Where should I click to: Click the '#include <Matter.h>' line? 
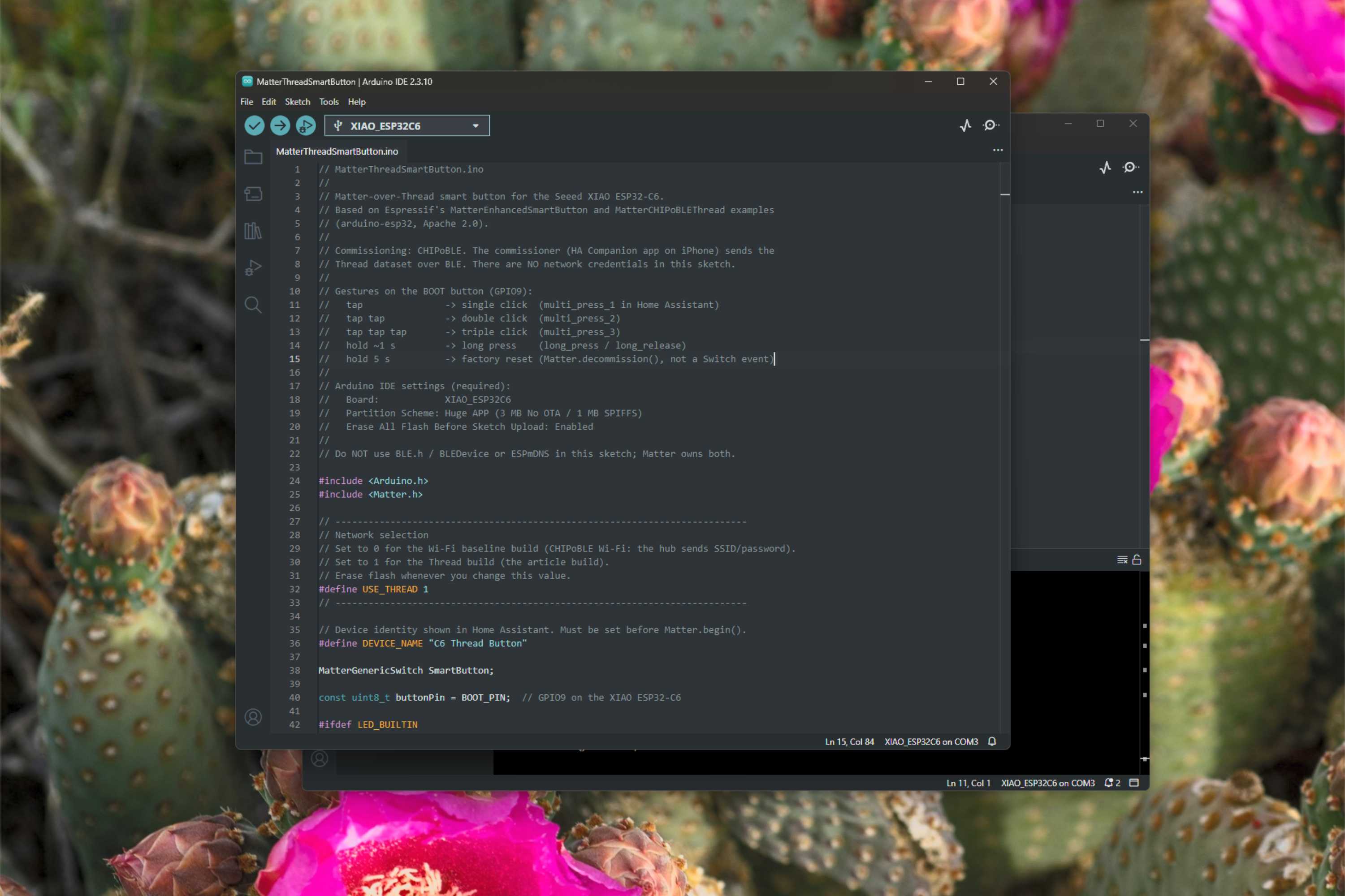(370, 494)
